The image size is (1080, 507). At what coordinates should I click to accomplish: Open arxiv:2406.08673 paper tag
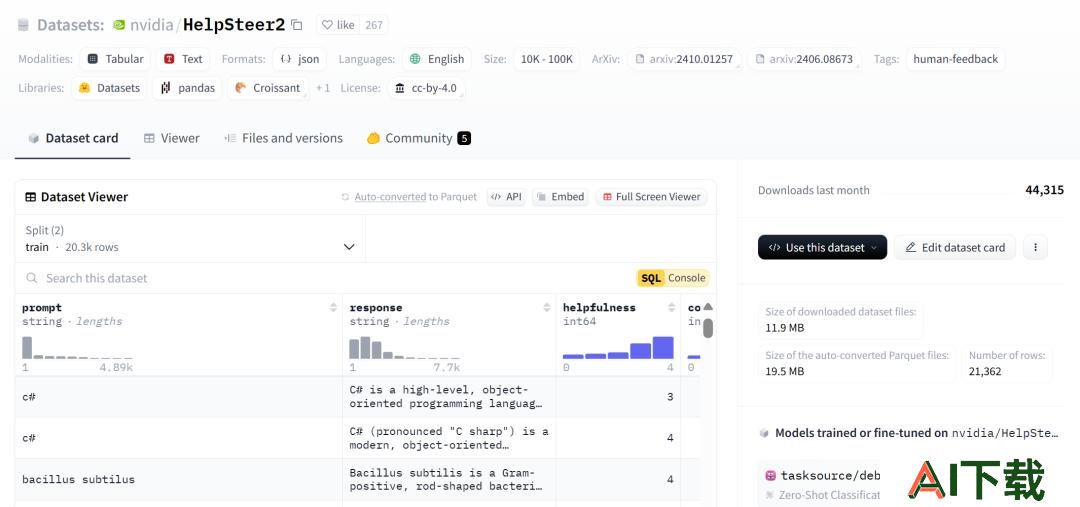[804, 59]
